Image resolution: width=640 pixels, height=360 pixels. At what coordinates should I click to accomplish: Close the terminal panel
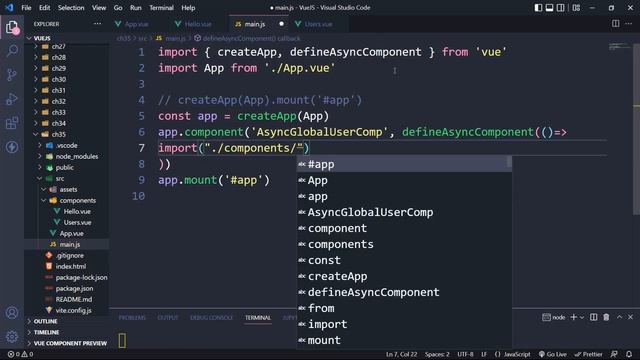[x=630, y=317]
